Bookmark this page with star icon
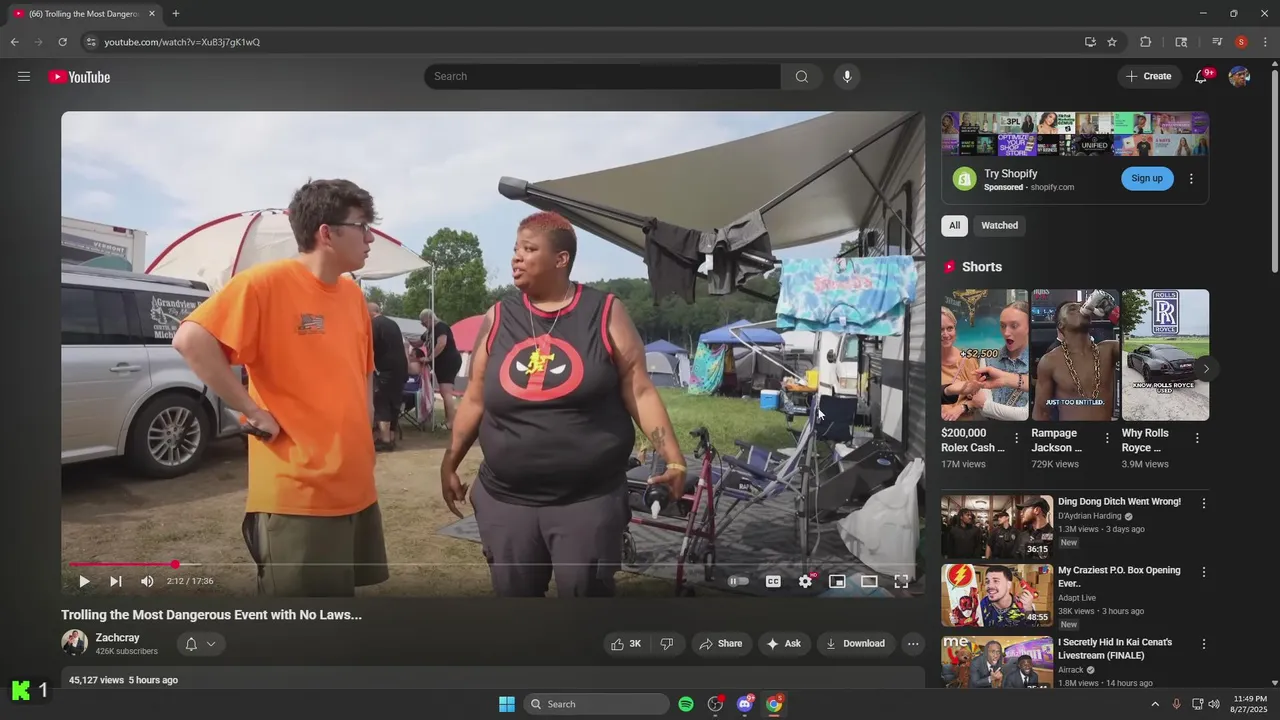 click(x=1112, y=42)
